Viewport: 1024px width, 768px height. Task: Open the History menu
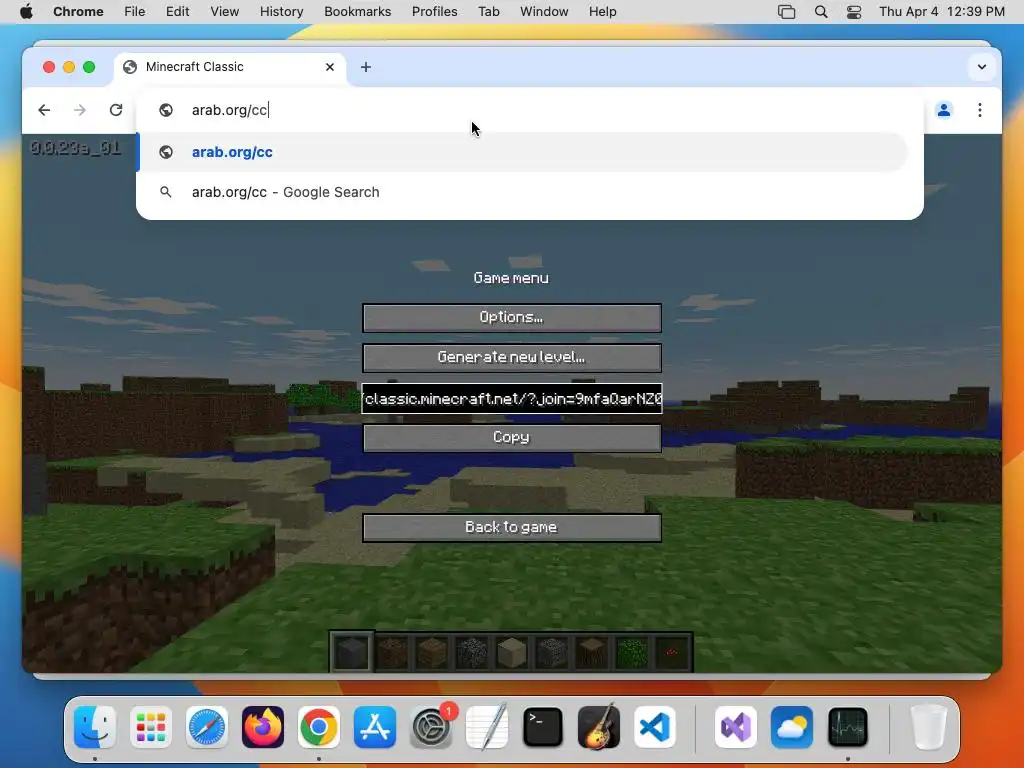point(281,11)
